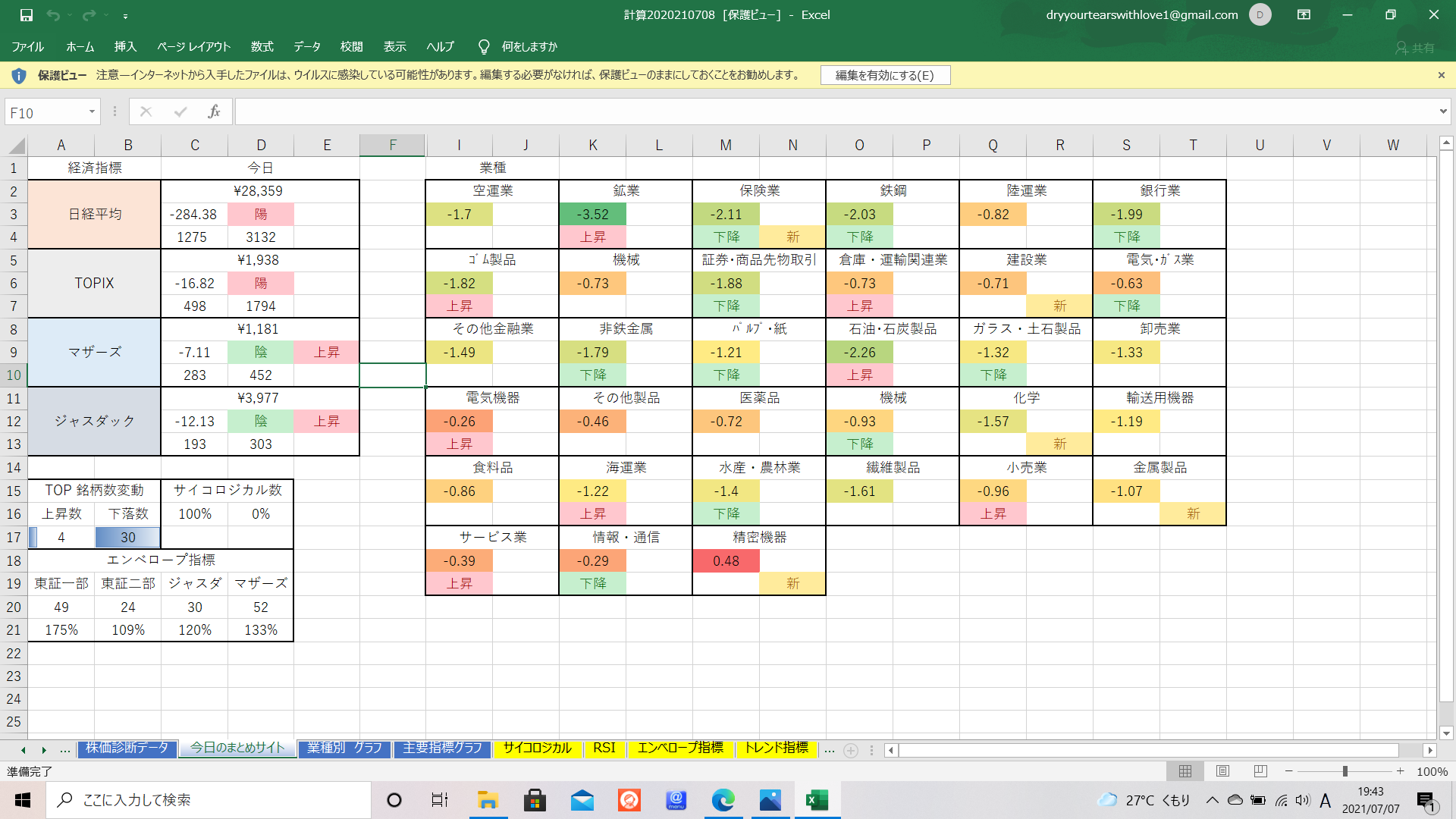The height and width of the screenshot is (819, 1456).
Task: Open the データ ribbon tab
Action: [307, 47]
